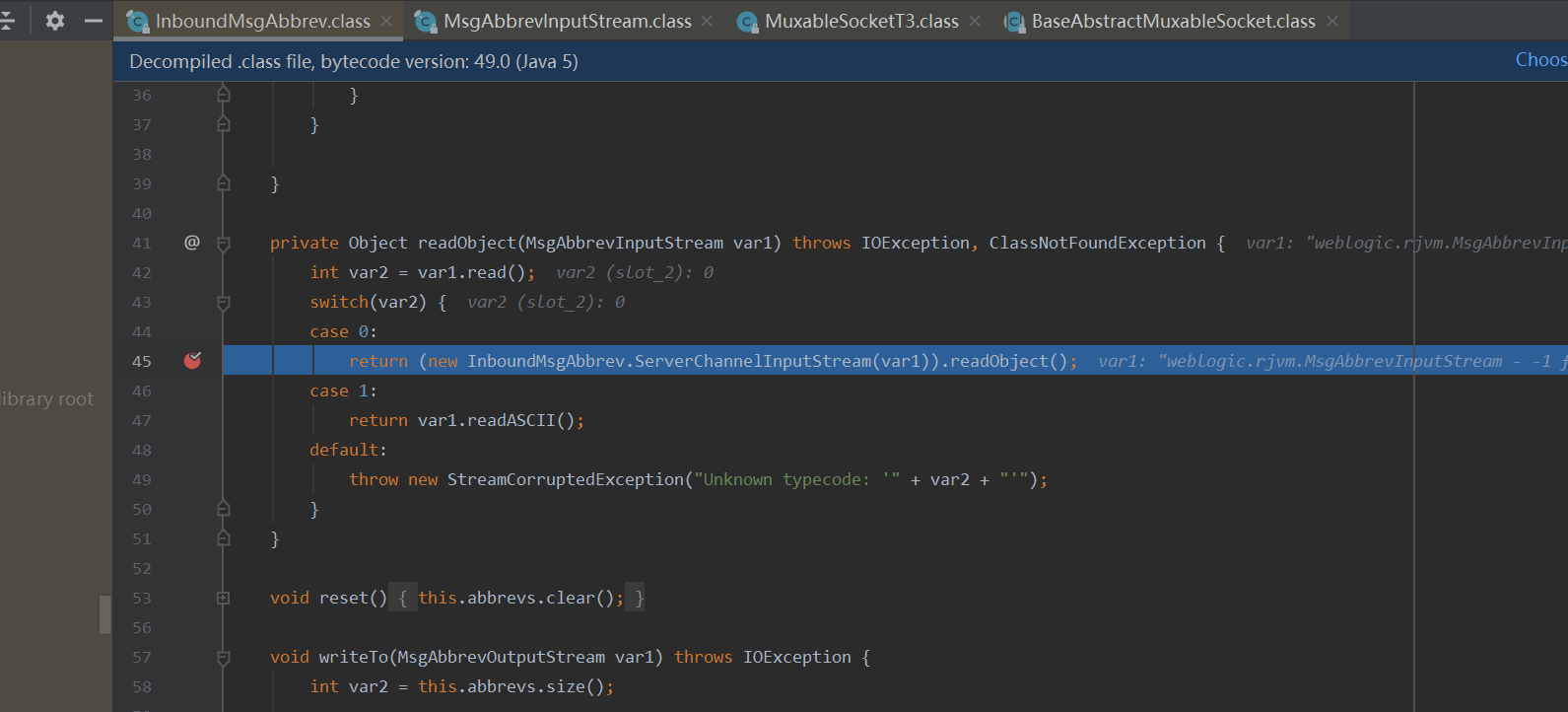Image resolution: width=1568 pixels, height=712 pixels.
Task: Click StreamCorruptedException on line 49
Action: pos(566,479)
